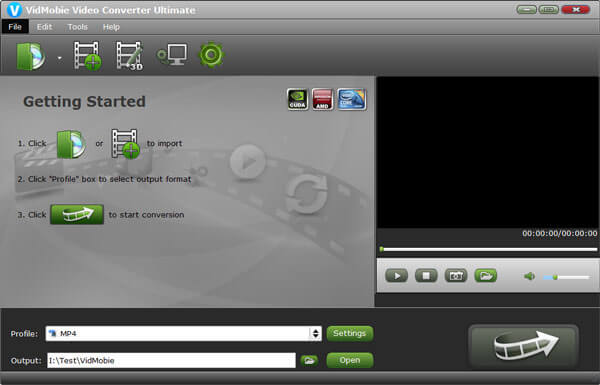Click the Settings button beside Profile
600x385 pixels.
(x=350, y=333)
